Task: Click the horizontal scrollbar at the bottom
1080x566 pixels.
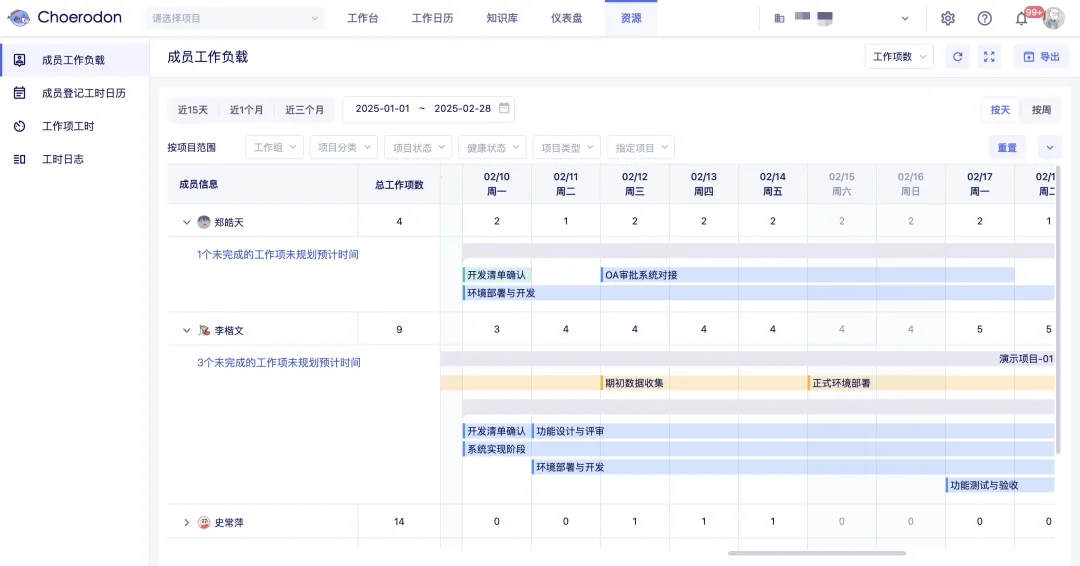Action: coord(817,553)
